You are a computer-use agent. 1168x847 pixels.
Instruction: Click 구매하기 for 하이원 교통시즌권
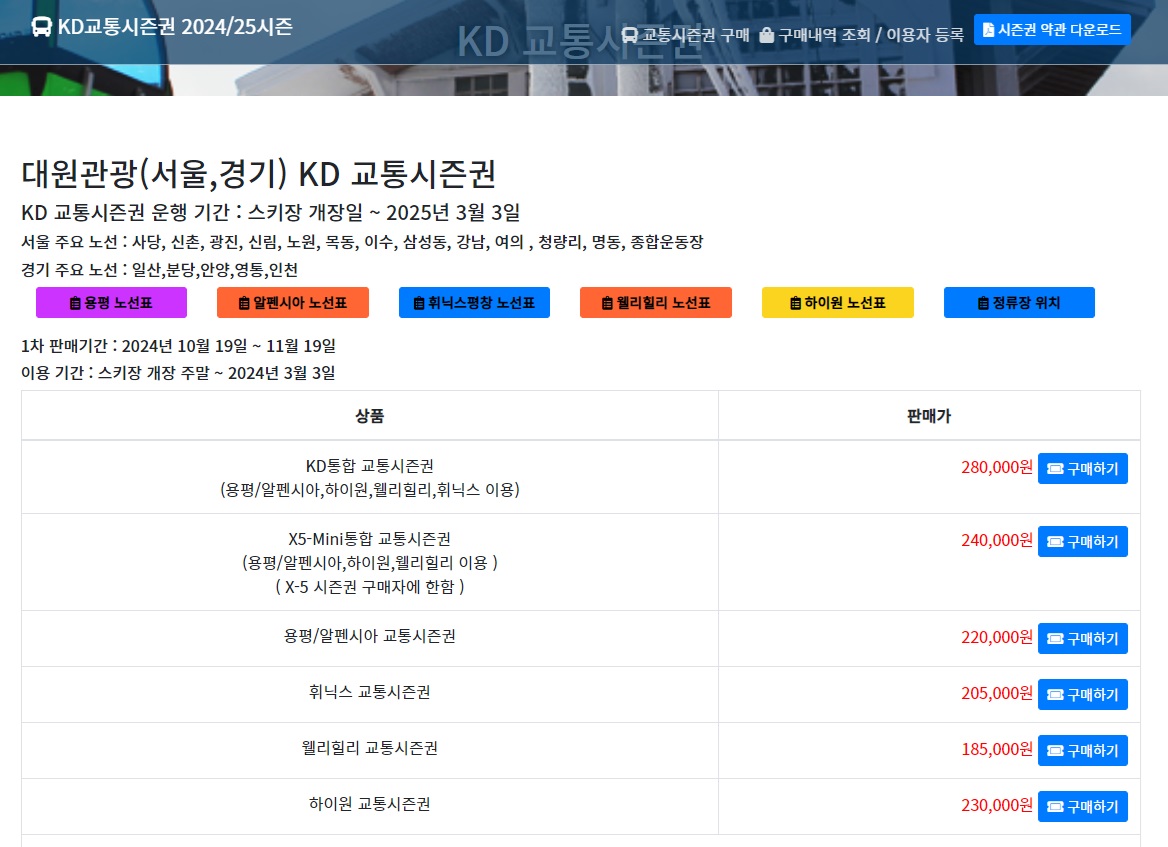[x=1083, y=806]
